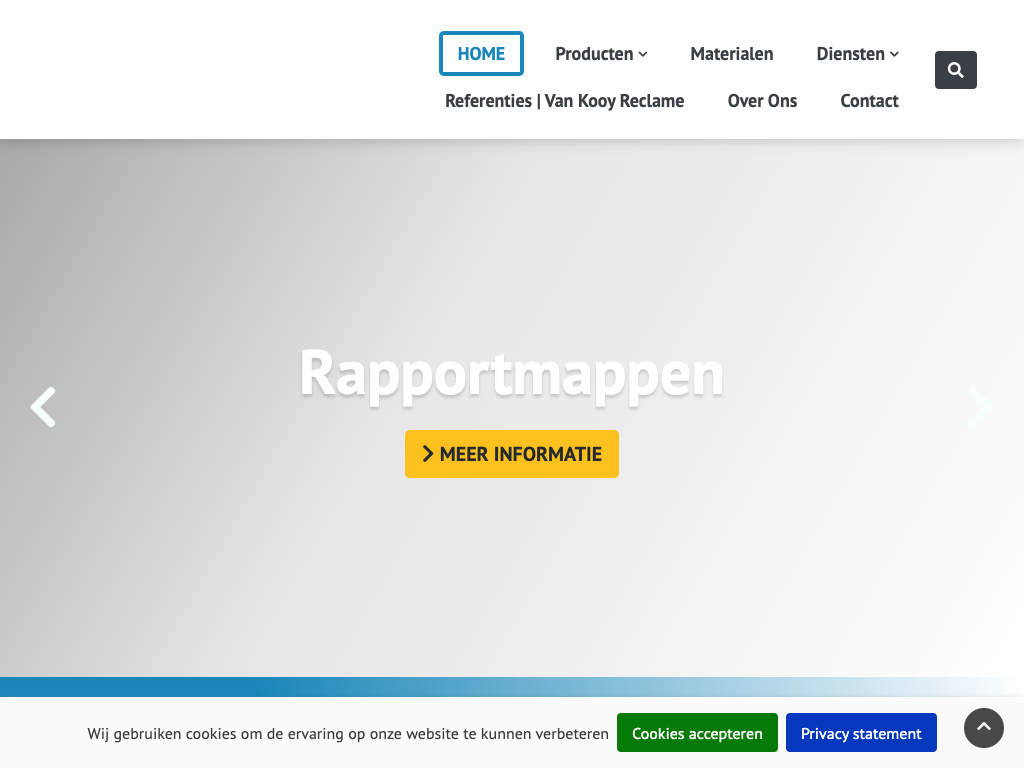This screenshot has height=768, width=1024.
Task: Click the cookie notice text
Action: pos(347,734)
